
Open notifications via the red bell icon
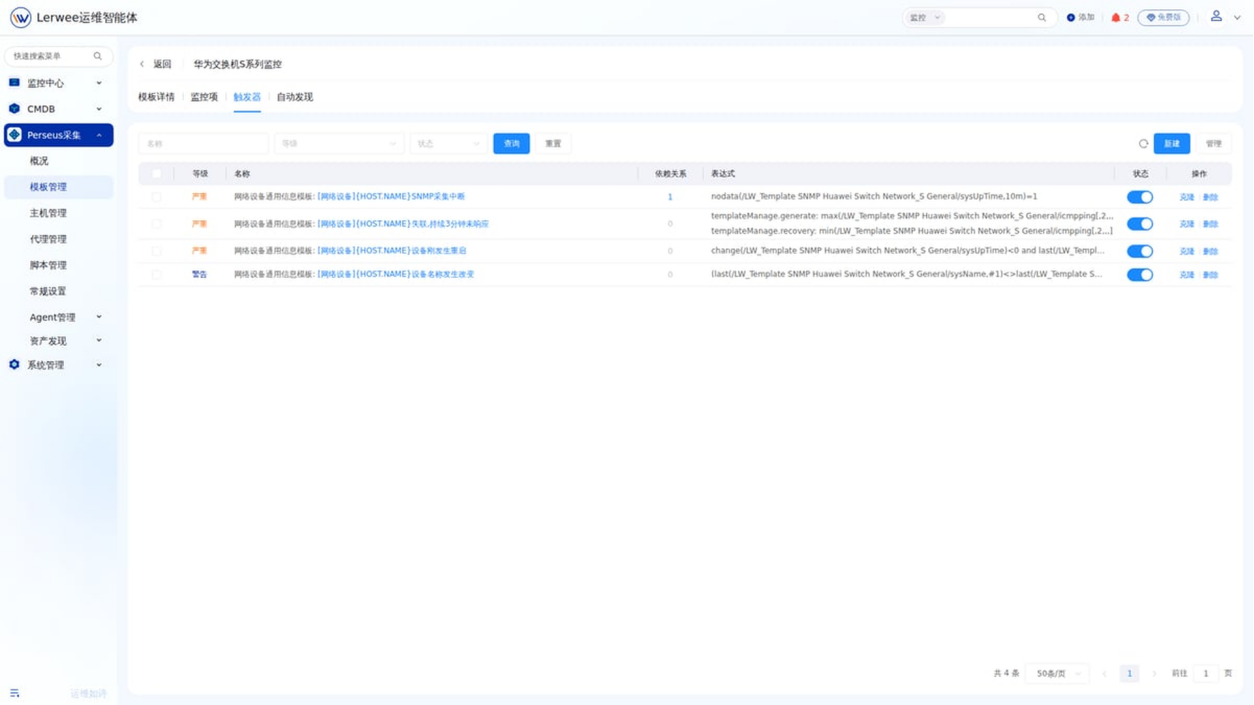(1116, 18)
